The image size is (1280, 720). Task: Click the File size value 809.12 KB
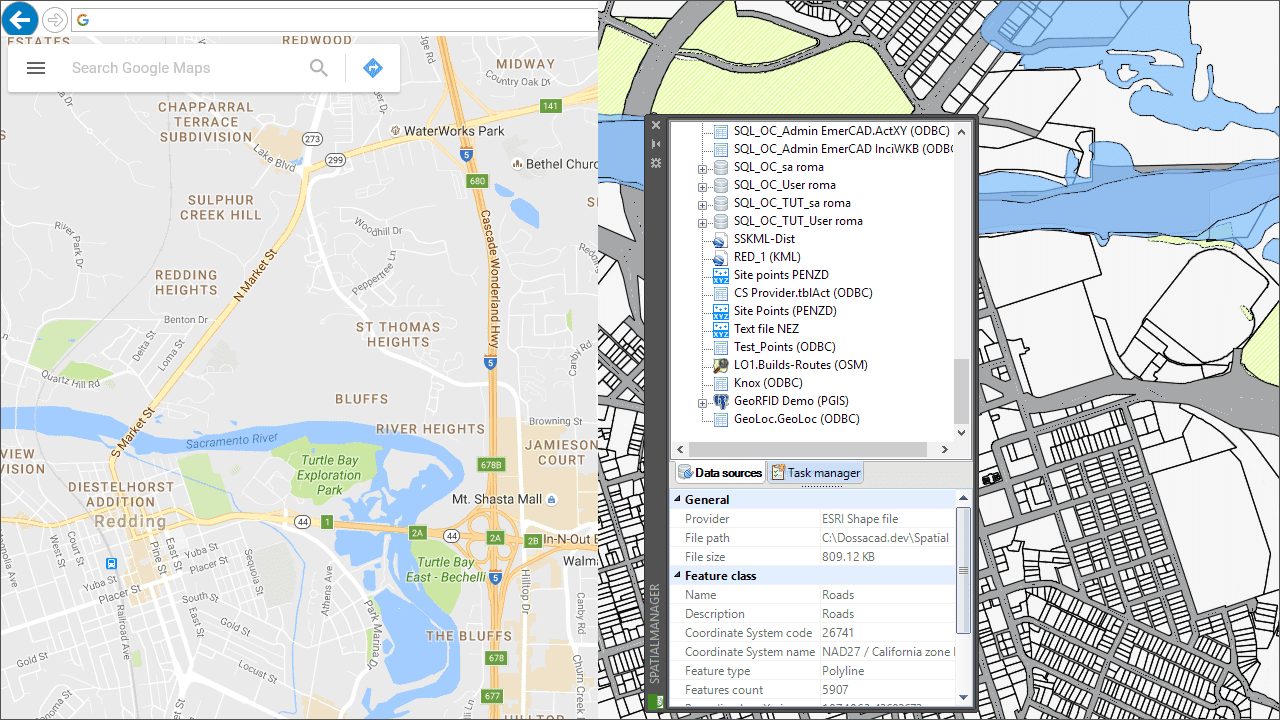(848, 557)
